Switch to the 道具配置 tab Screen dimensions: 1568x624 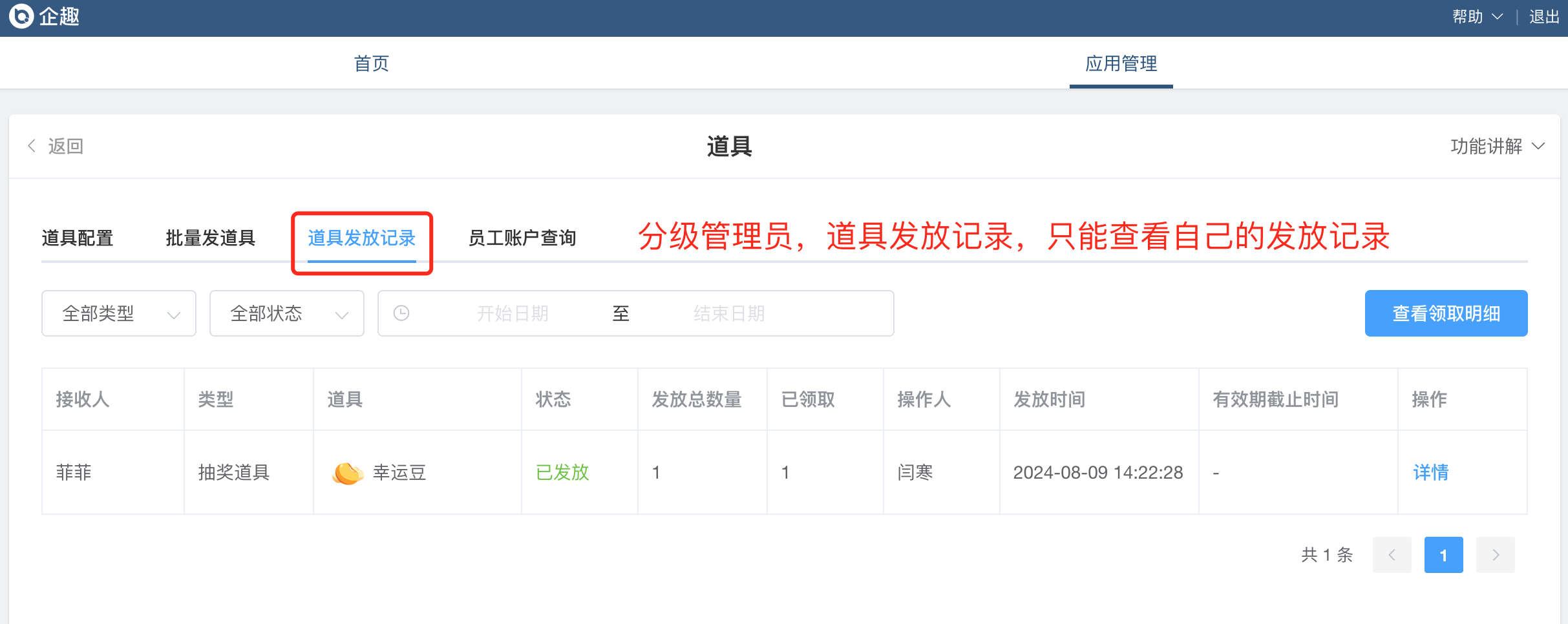[78, 238]
